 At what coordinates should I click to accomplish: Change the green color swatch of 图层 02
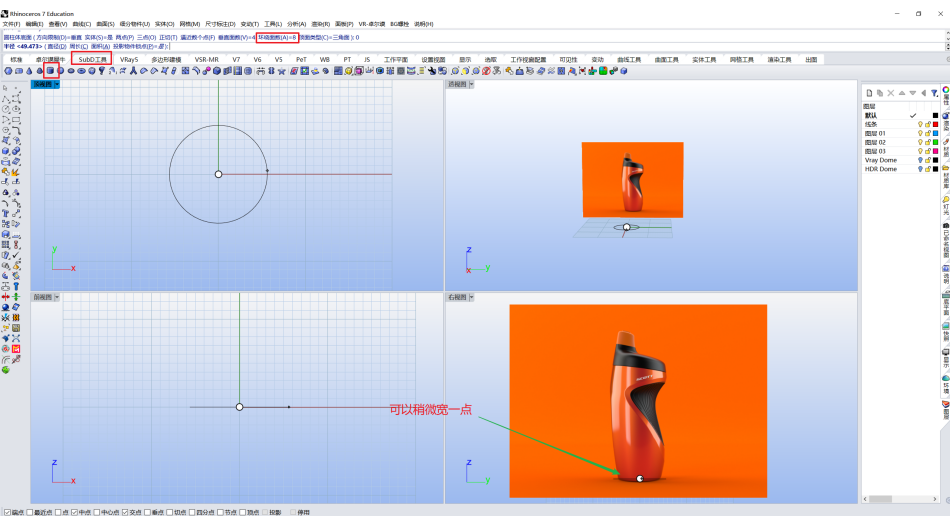click(935, 142)
